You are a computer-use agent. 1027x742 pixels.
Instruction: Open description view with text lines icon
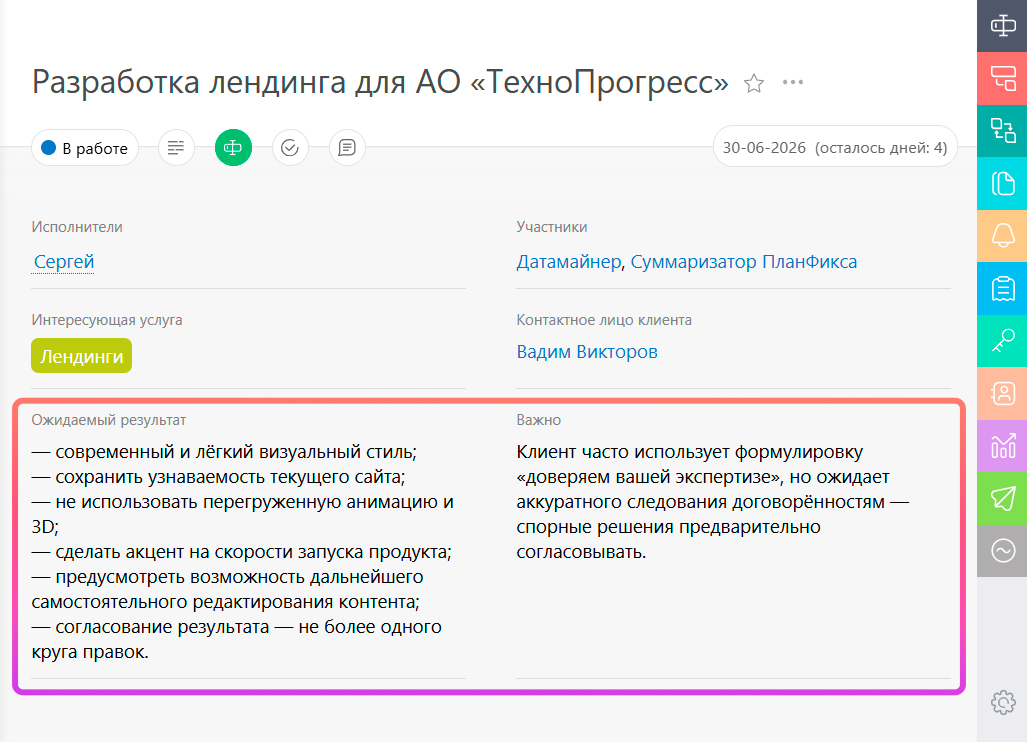(x=176, y=148)
